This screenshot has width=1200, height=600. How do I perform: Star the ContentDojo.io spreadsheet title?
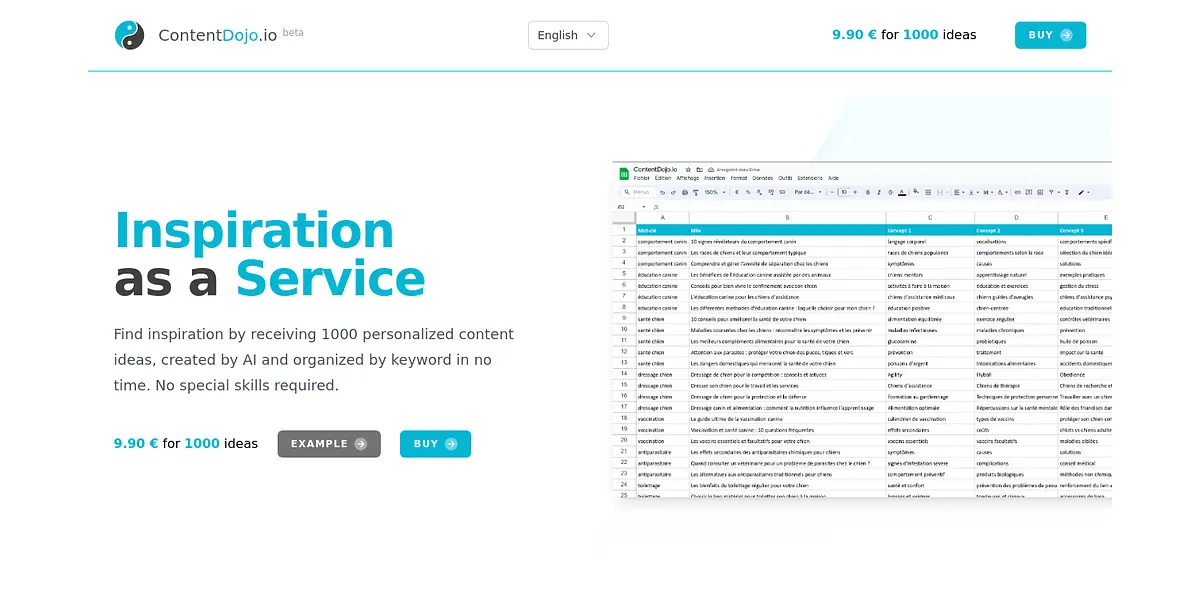coord(688,170)
